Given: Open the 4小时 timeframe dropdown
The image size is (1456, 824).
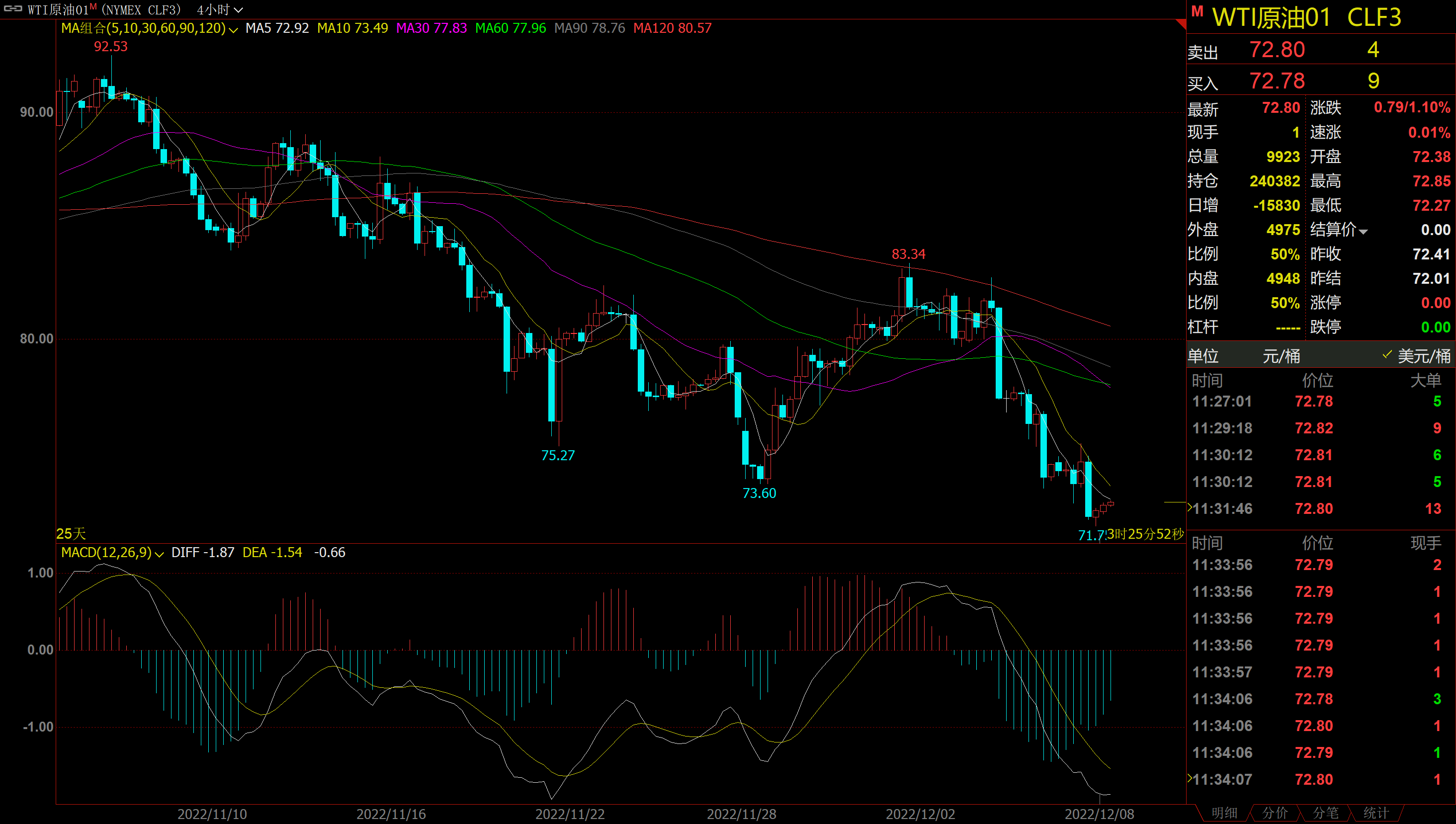Looking at the screenshot, I should point(220,9).
